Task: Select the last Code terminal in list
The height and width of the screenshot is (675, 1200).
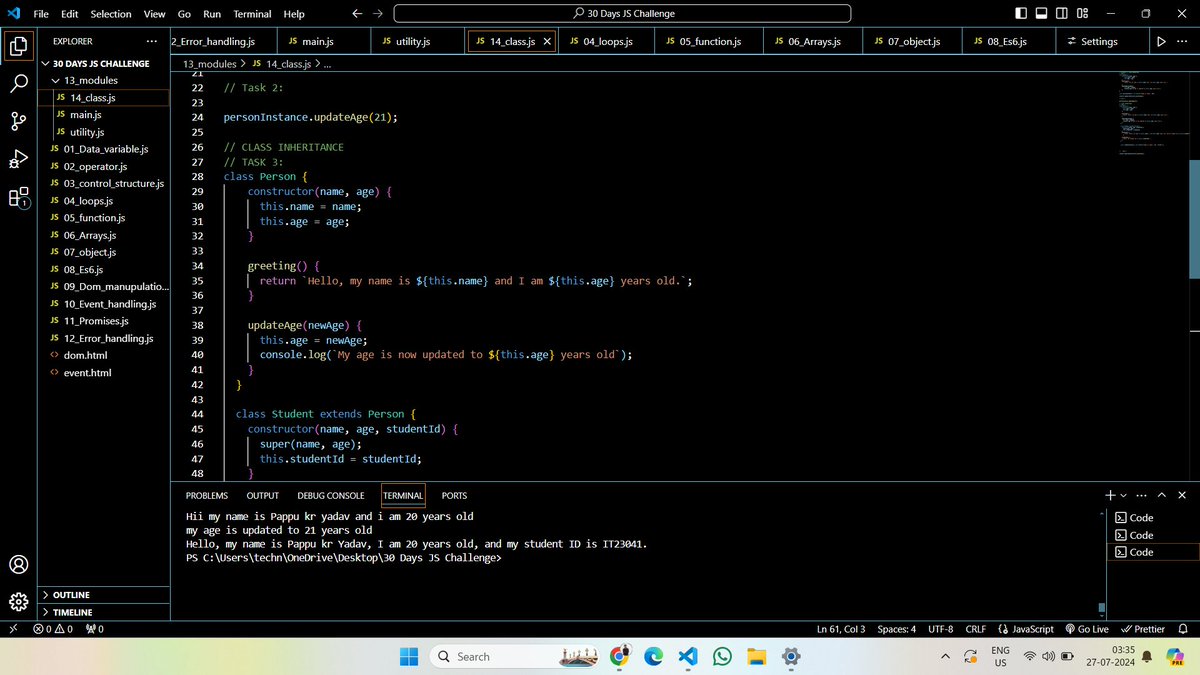Action: coord(1151,552)
